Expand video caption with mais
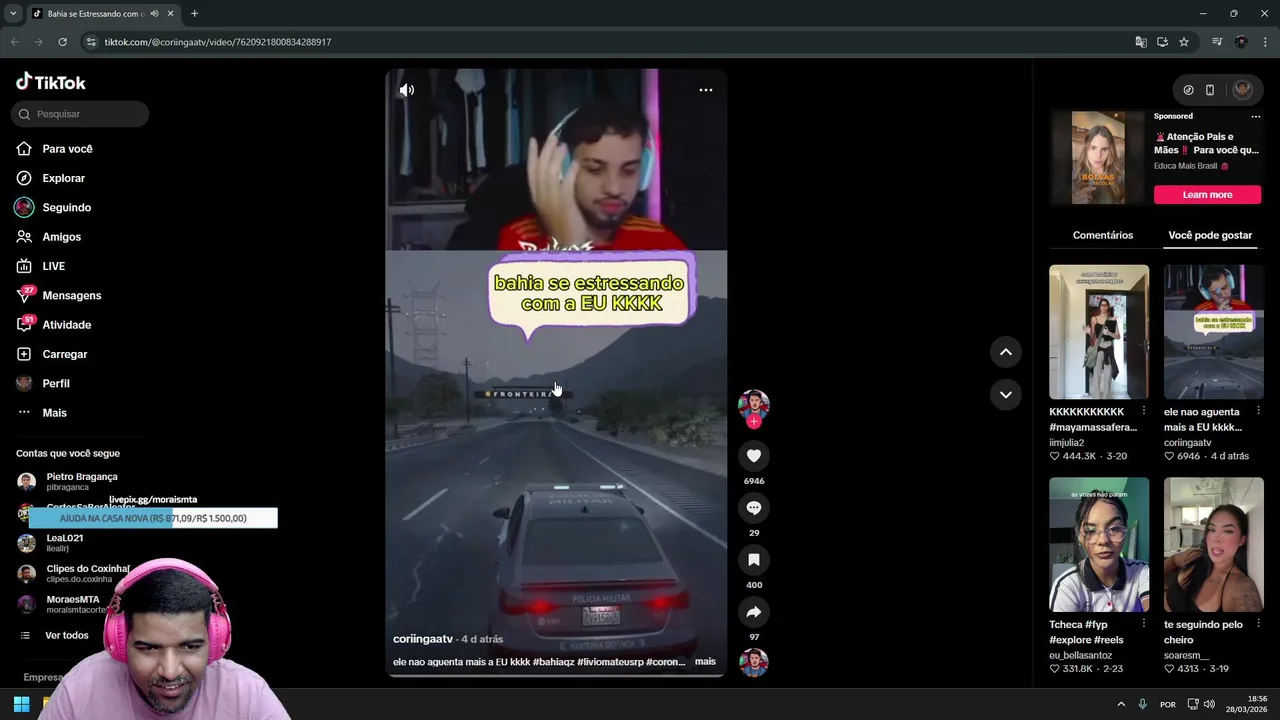 (705, 661)
